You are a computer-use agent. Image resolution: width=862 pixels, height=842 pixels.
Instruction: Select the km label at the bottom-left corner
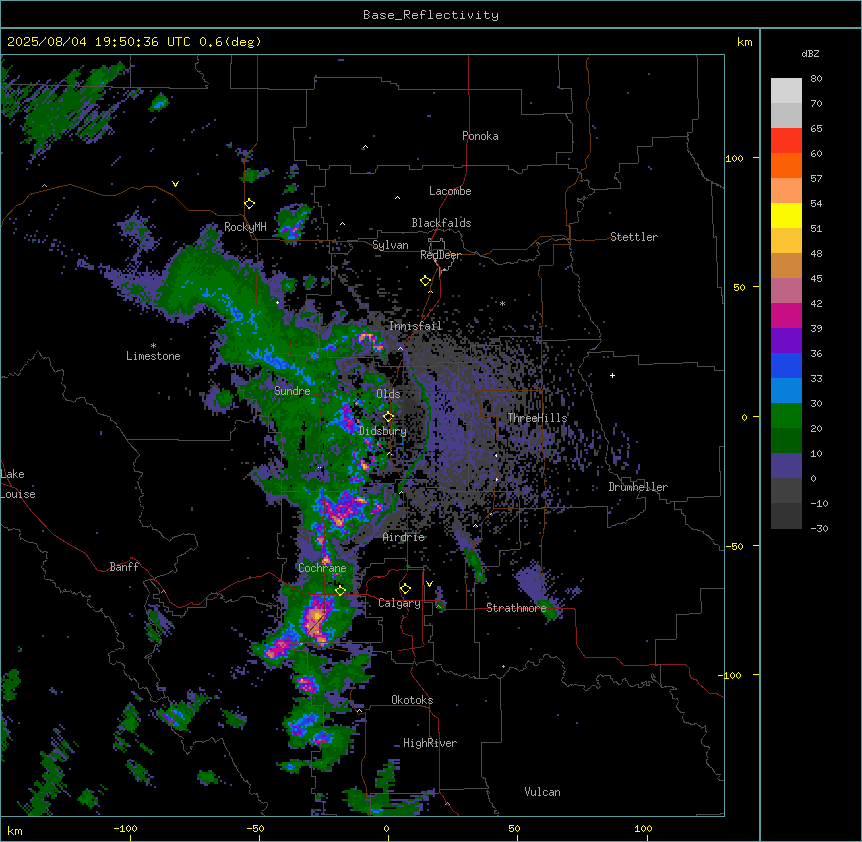pyautogui.click(x=15, y=831)
